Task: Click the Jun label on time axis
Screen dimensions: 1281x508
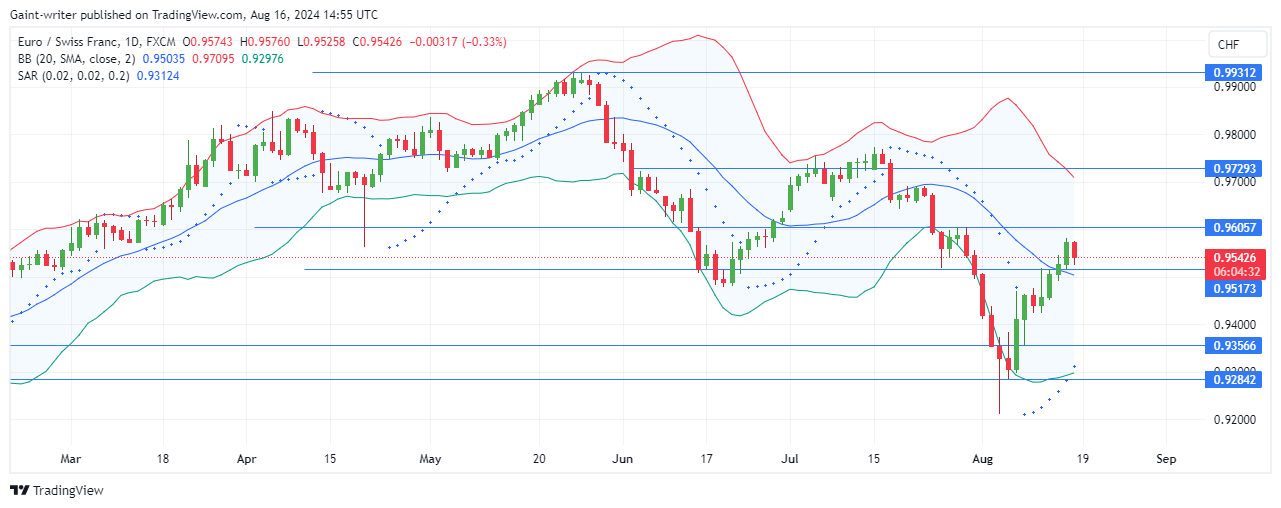Action: click(621, 459)
